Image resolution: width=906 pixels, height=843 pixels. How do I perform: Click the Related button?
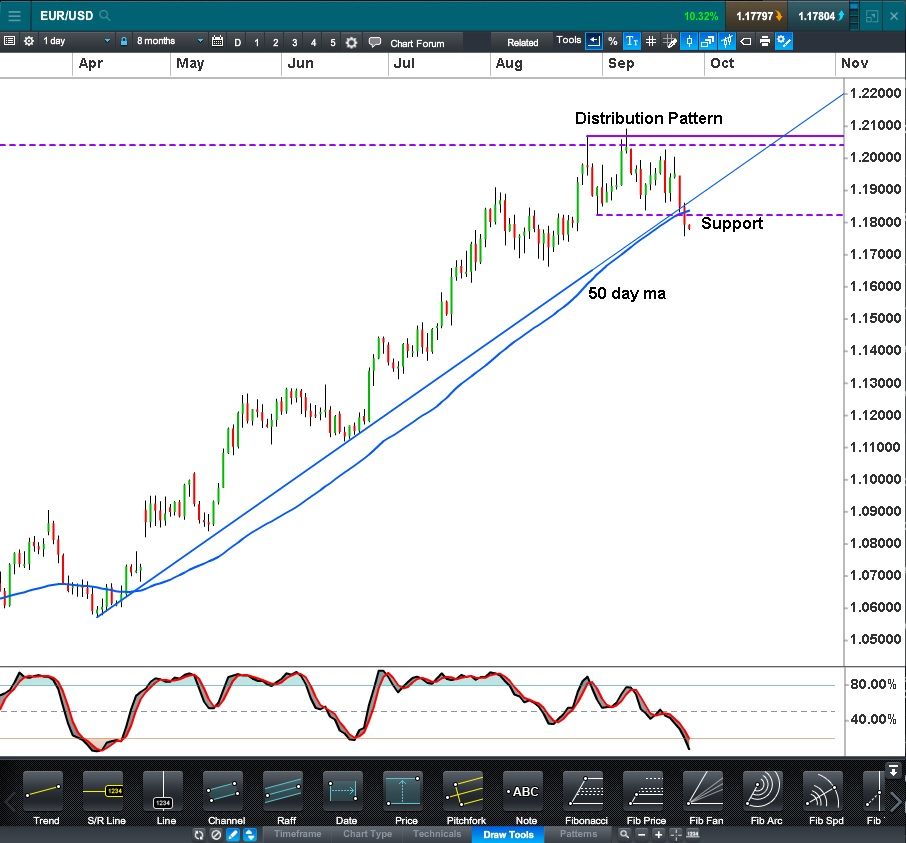[522, 43]
